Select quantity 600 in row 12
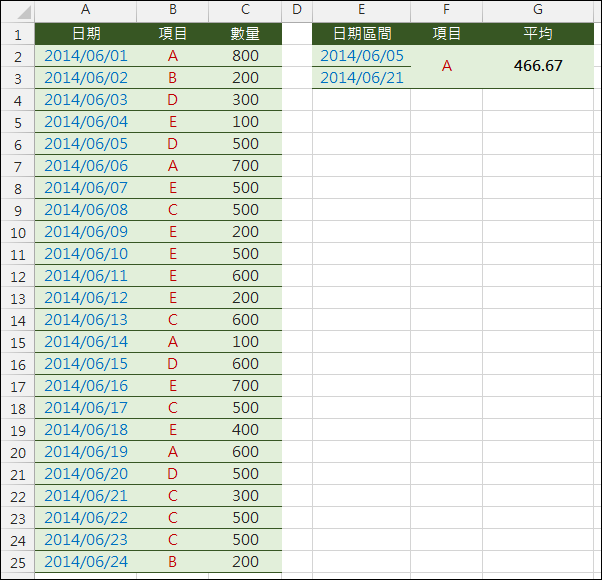This screenshot has width=602, height=580. (245, 276)
